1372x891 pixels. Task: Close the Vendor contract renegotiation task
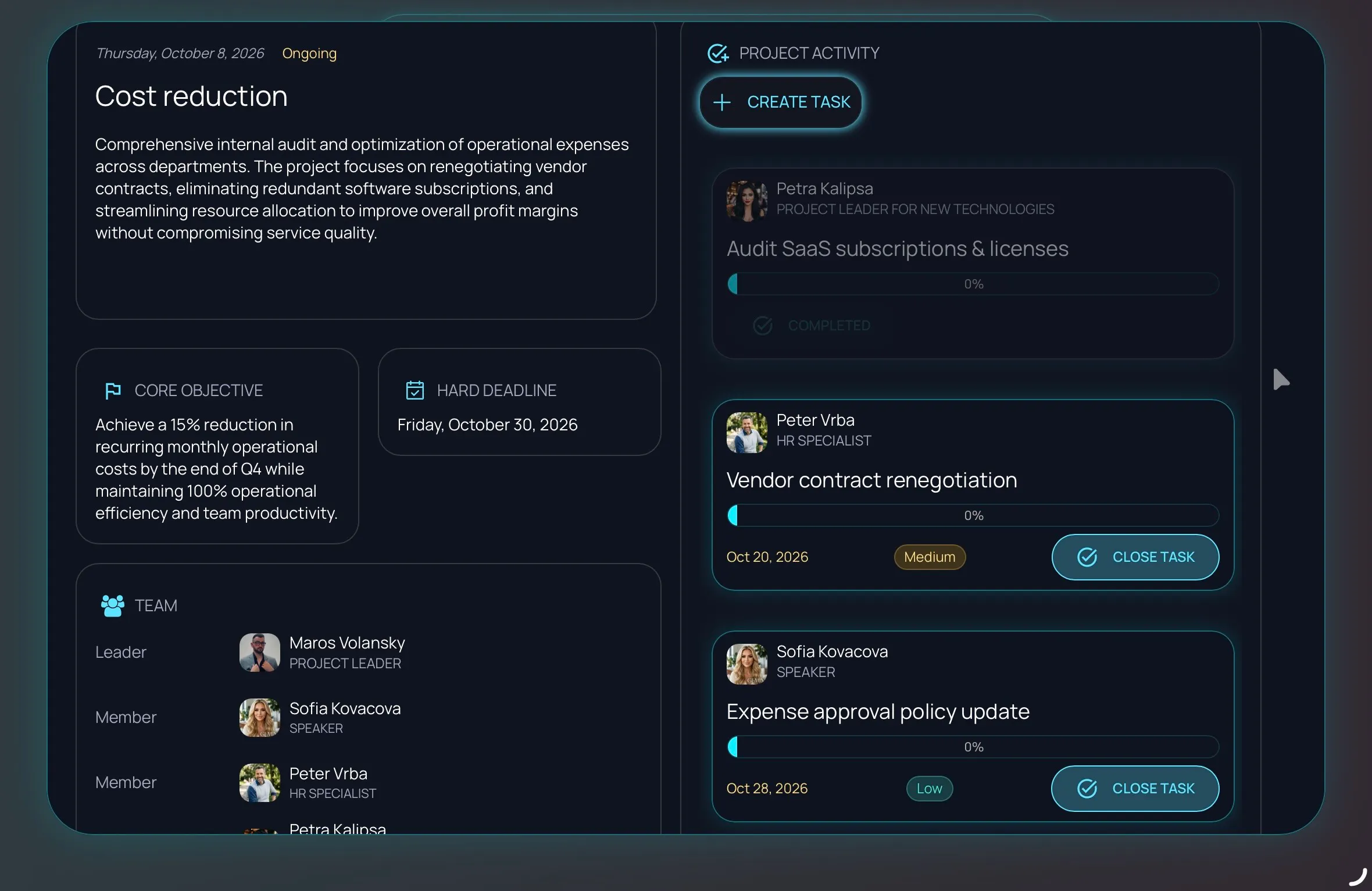[1135, 557]
